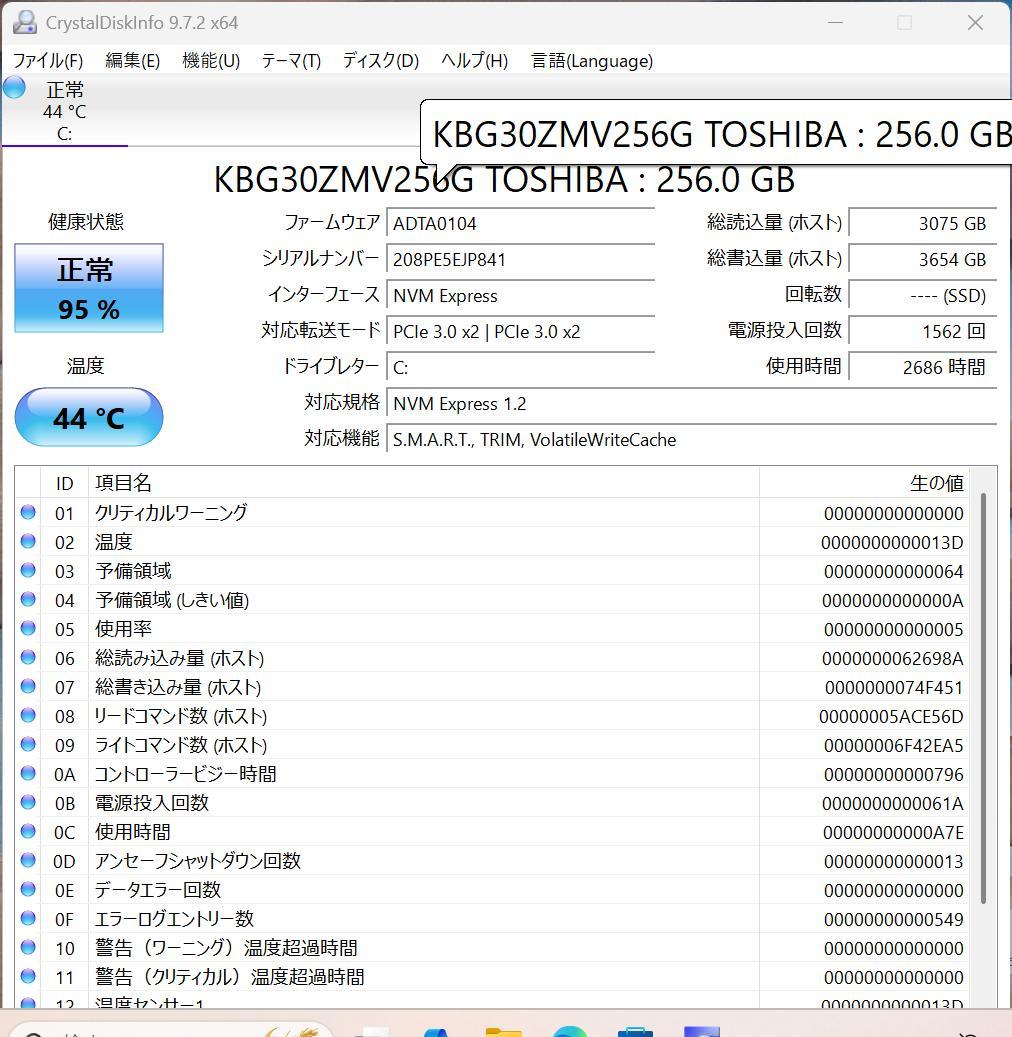
Task: Click the status indicator for the 温度 attribute
Action: pos(29,542)
